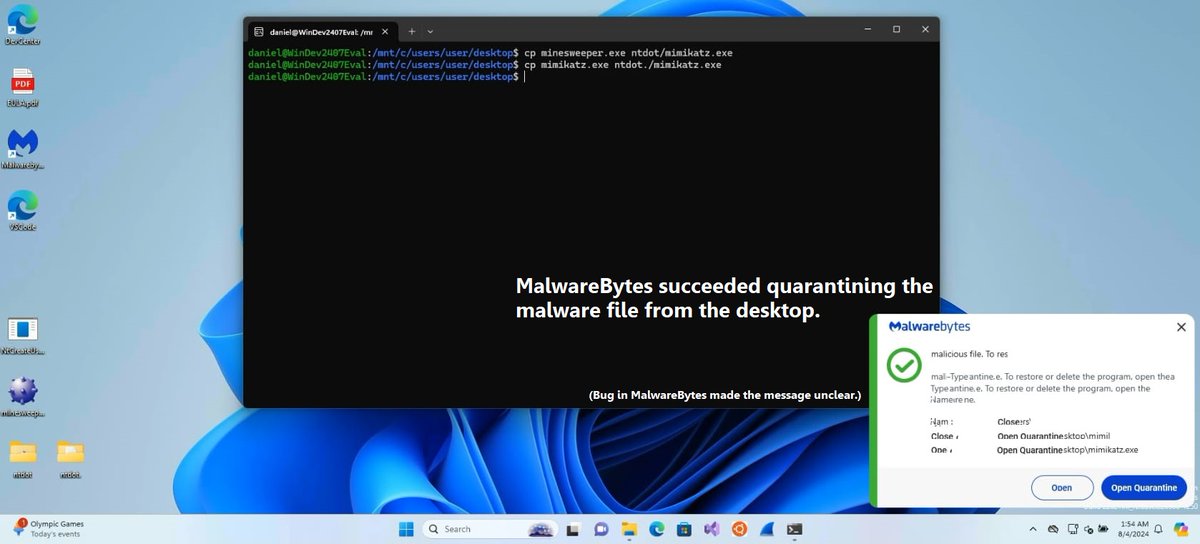Click the green check mark in Malwarebytes popup

tap(905, 364)
